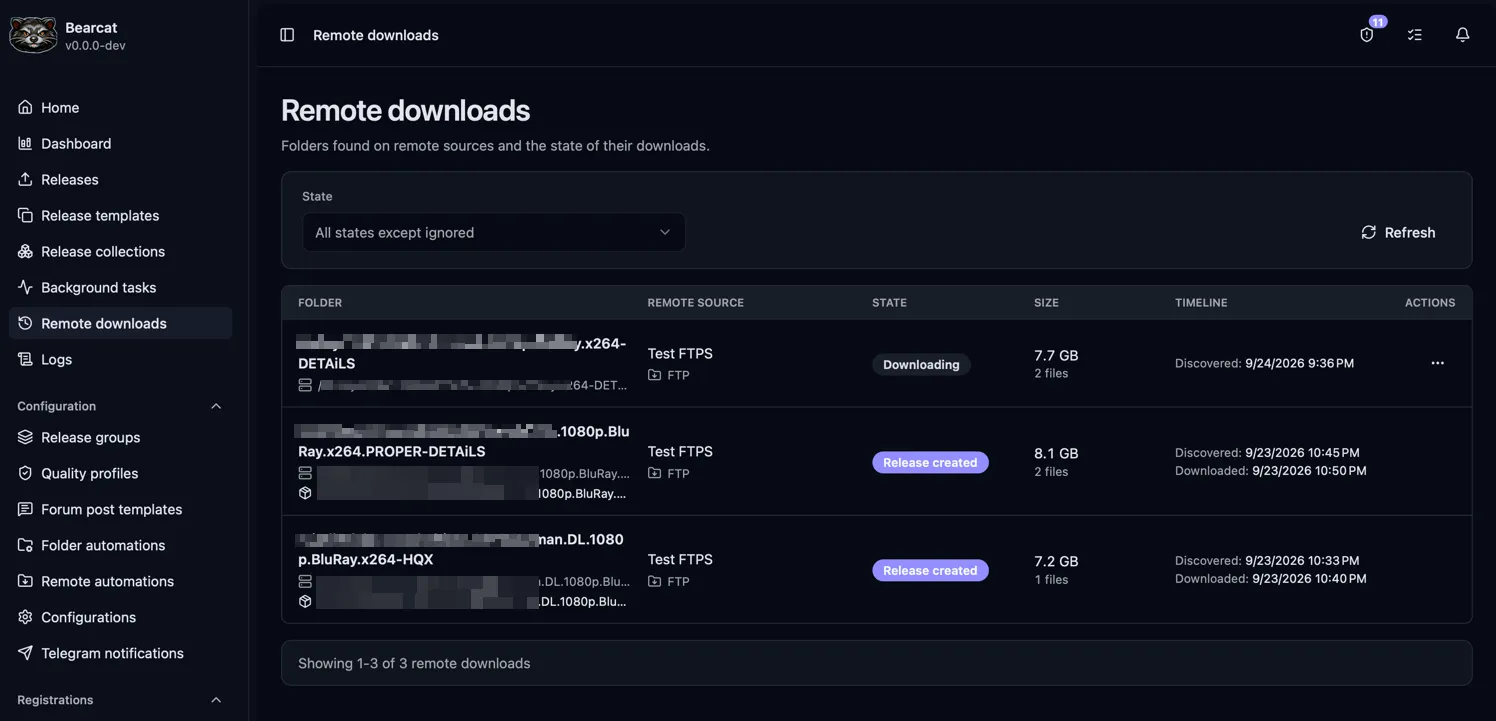Click the TIMELINE column header
Image resolution: width=1496 pixels, height=721 pixels.
[x=1201, y=302]
